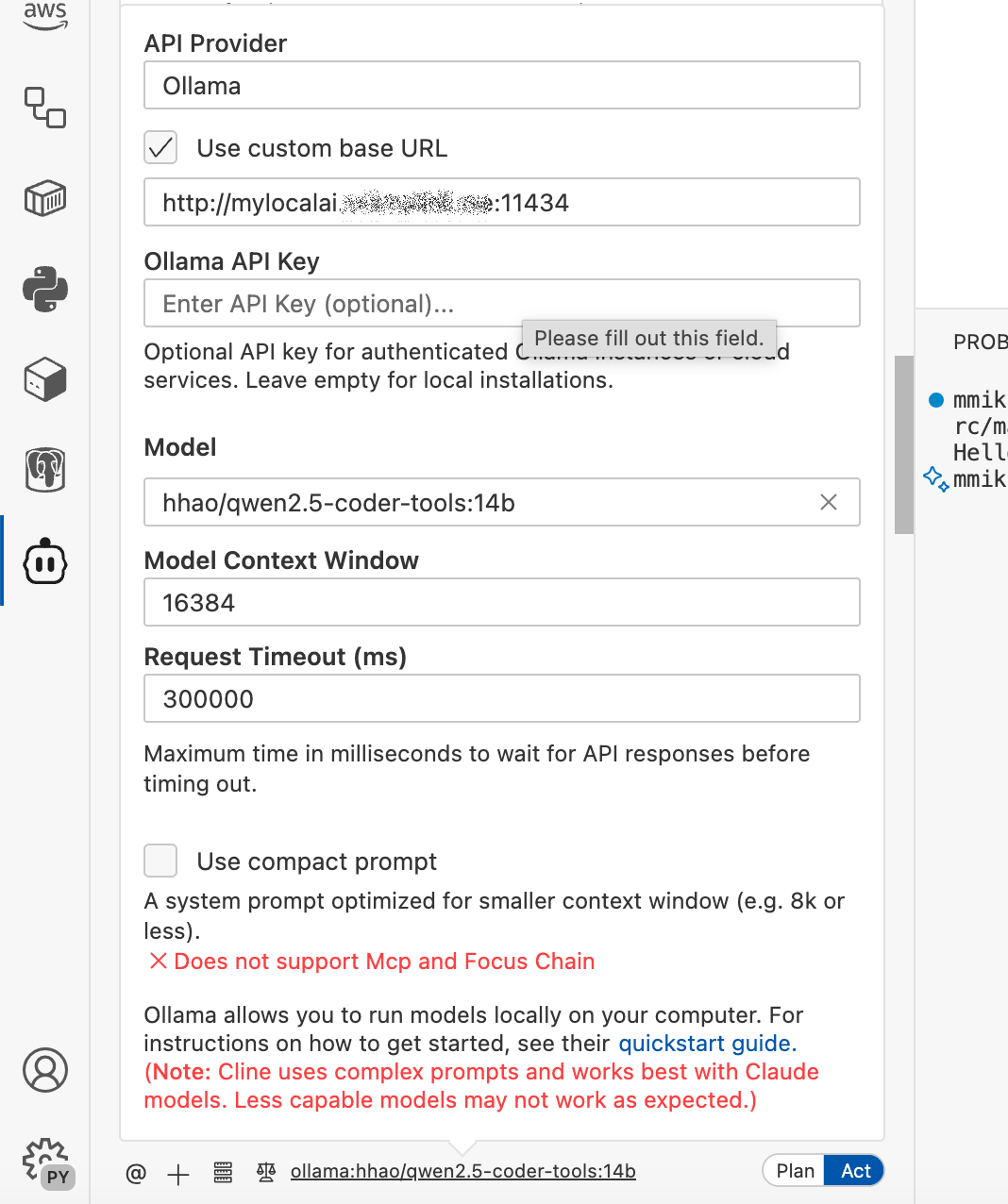1008x1204 pixels.
Task: Open the PostgreSQL elephant database icon
Action: point(45,470)
